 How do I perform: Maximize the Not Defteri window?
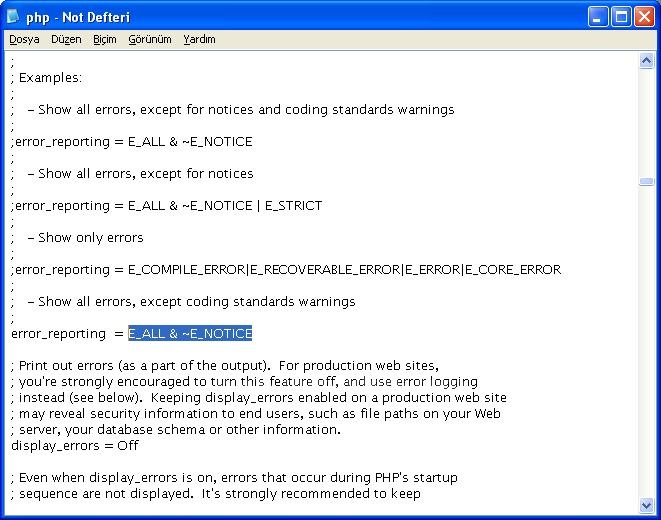(x=620, y=16)
